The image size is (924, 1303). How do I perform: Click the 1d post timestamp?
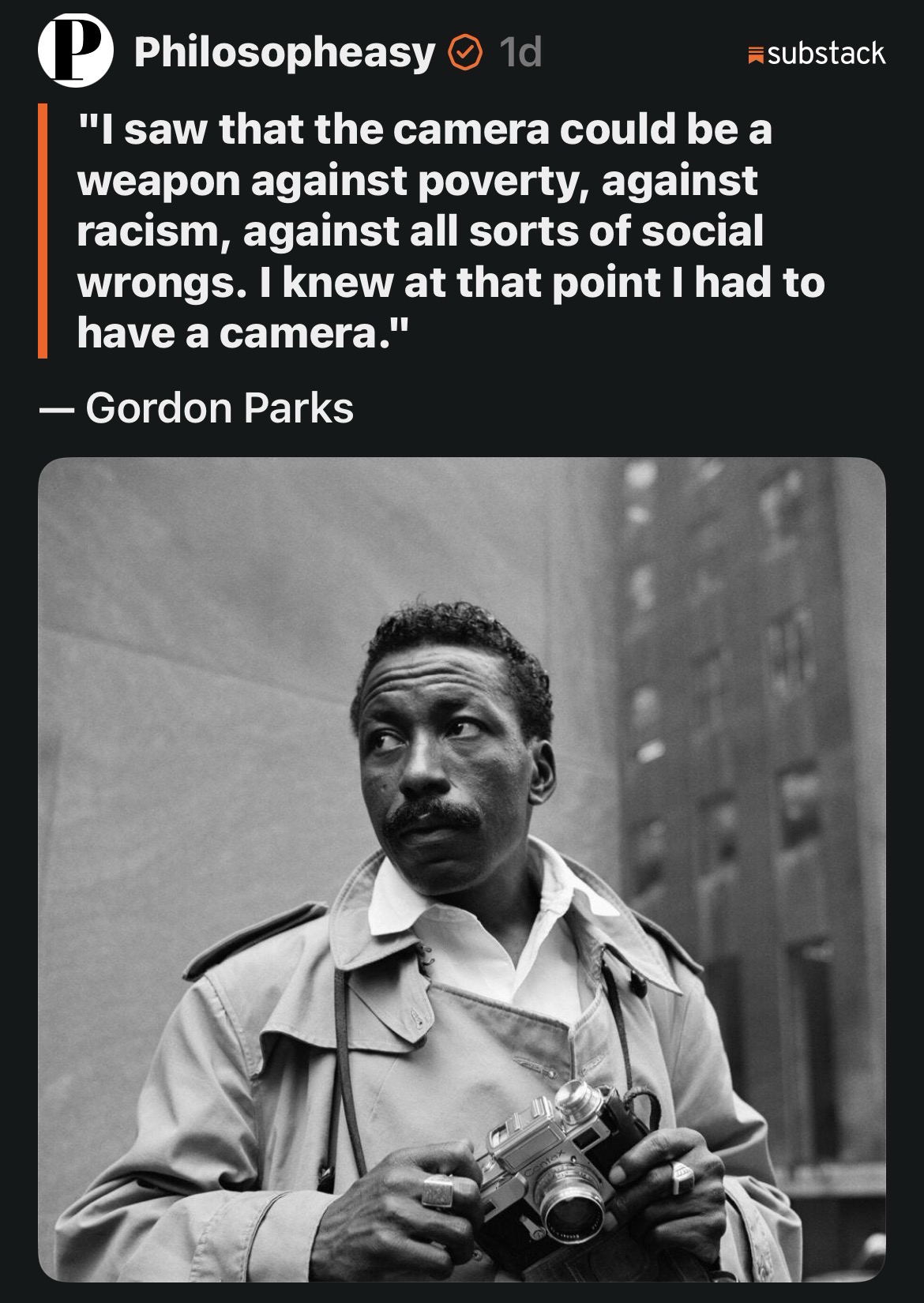(520, 53)
